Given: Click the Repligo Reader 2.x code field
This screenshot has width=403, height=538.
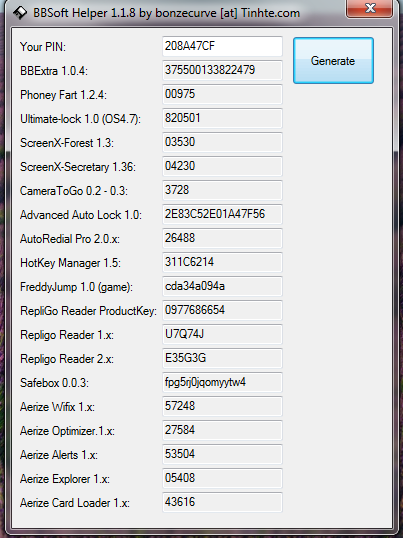Looking at the screenshot, I should (222, 359).
